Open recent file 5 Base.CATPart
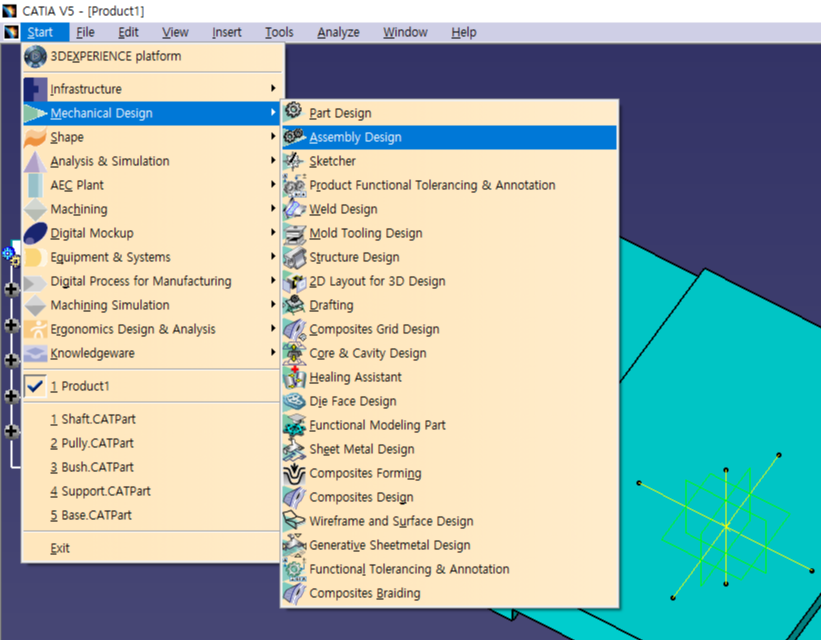 (152, 515)
